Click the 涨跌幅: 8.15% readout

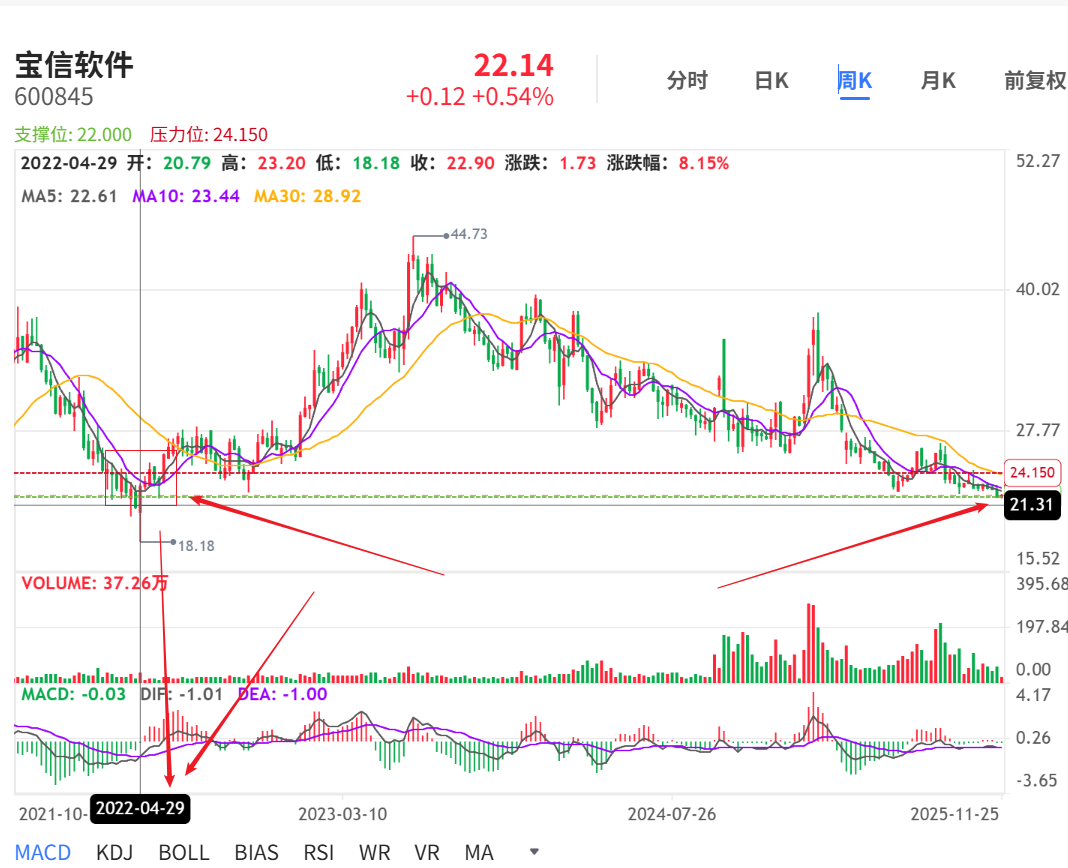668,164
